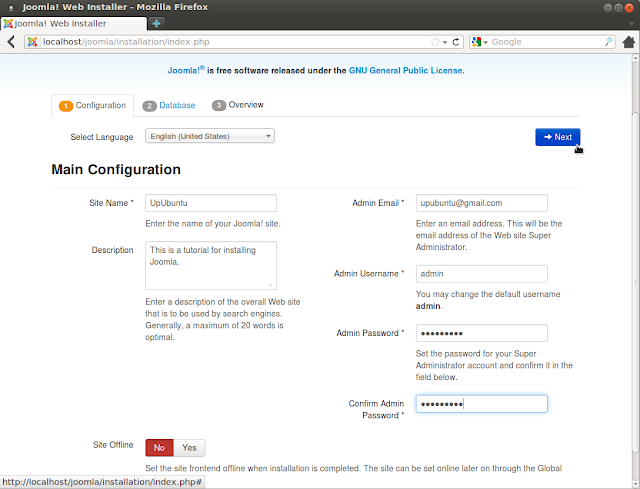The width and height of the screenshot is (640, 489).
Task: Focus the Description text area
Action: point(211,265)
